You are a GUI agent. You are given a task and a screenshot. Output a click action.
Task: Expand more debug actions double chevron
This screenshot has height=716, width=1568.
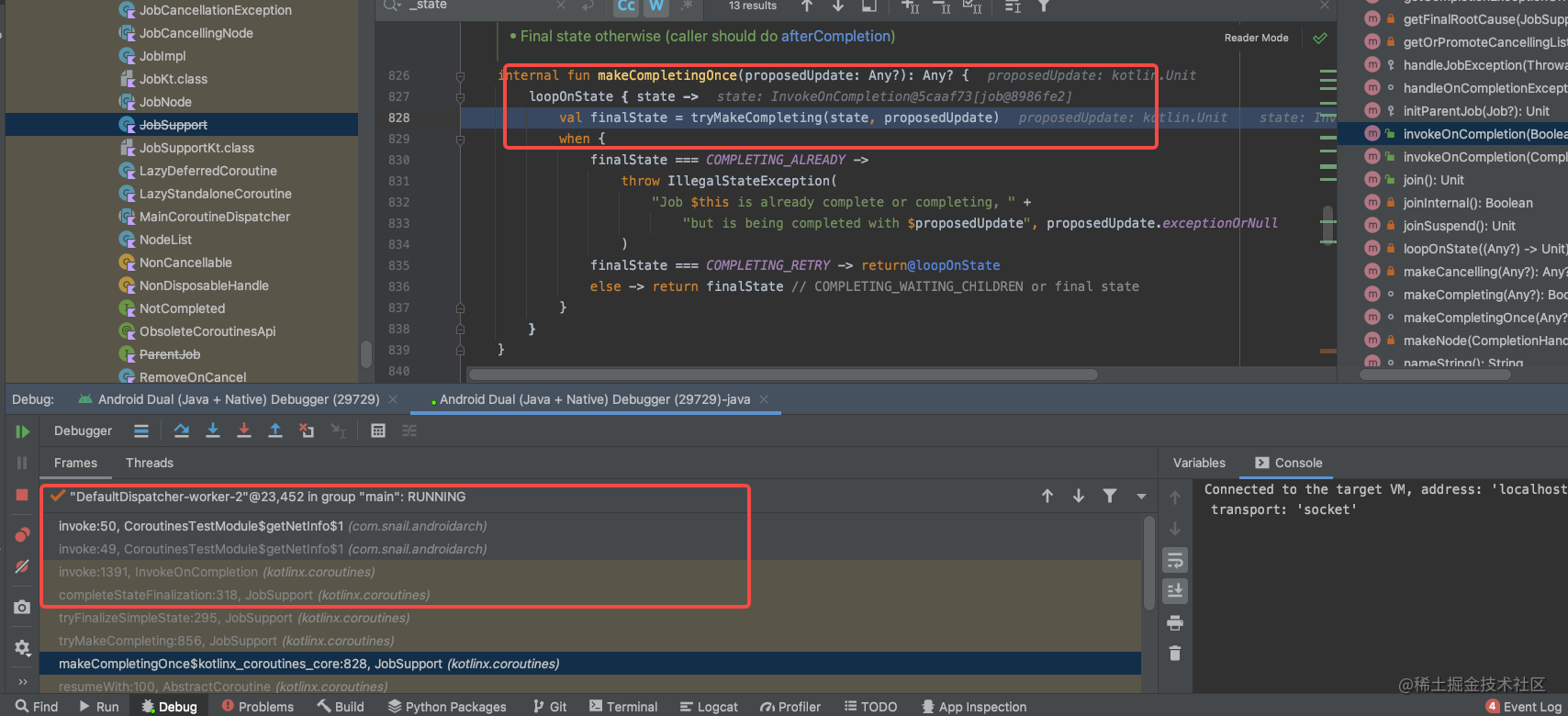coord(22,682)
